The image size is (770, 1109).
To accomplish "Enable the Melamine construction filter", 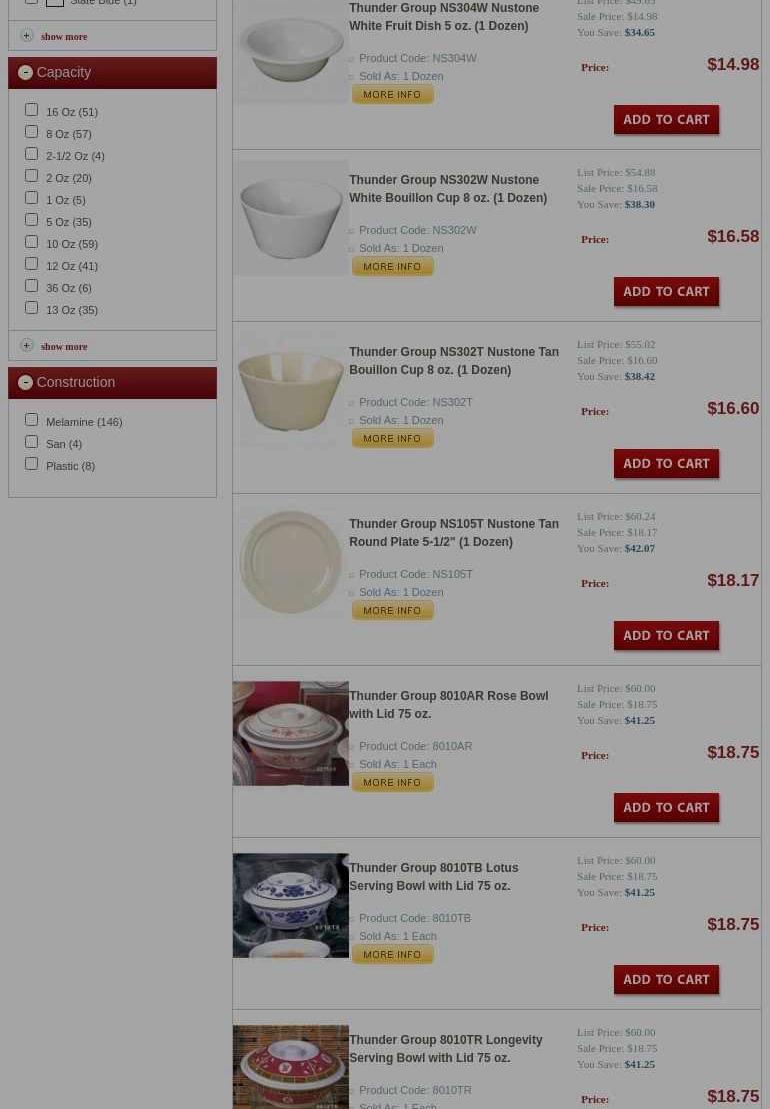I will [x=31, y=419].
